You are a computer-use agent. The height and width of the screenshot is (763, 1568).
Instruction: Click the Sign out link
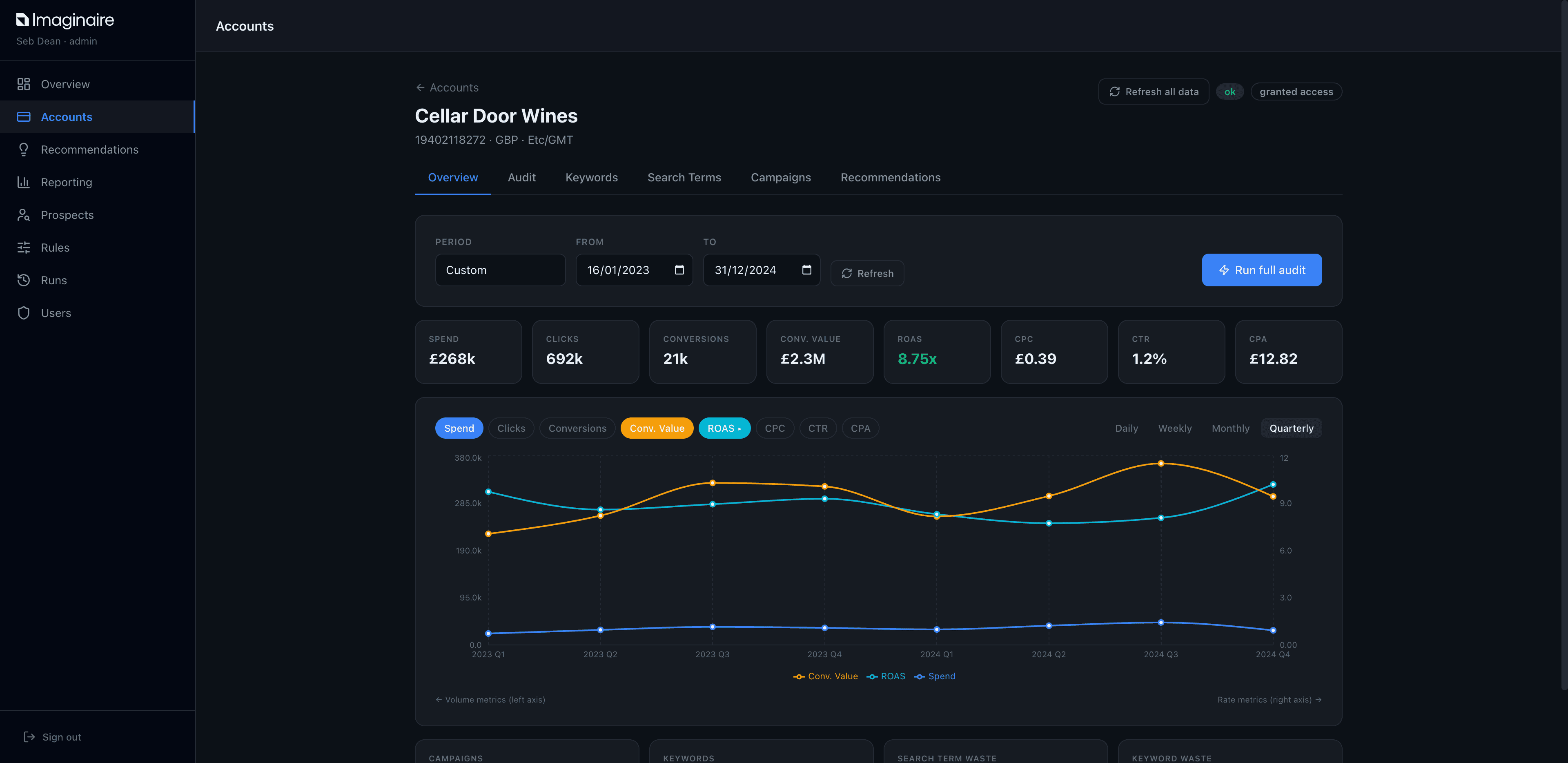52,737
